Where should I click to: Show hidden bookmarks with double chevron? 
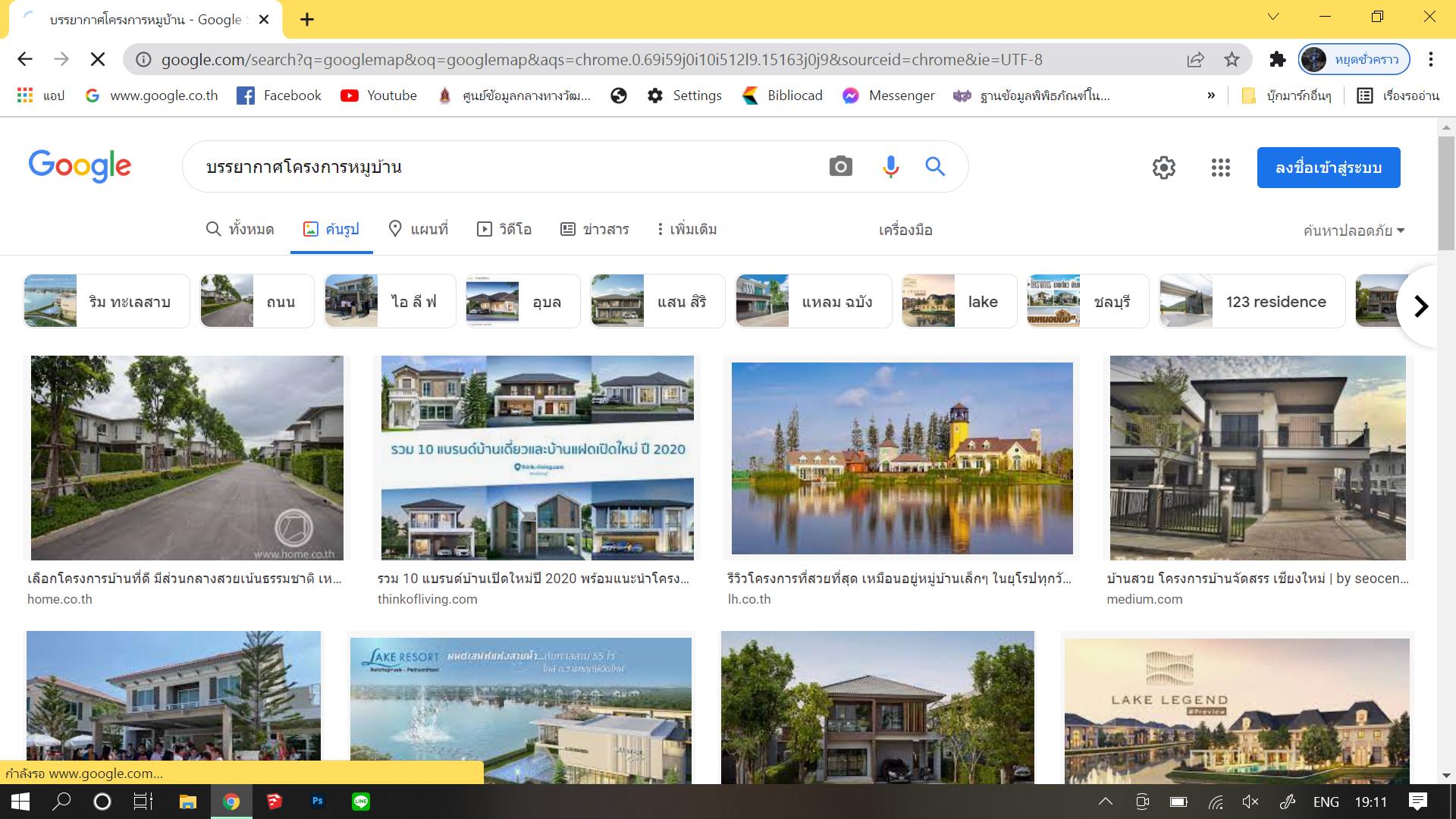(1211, 96)
